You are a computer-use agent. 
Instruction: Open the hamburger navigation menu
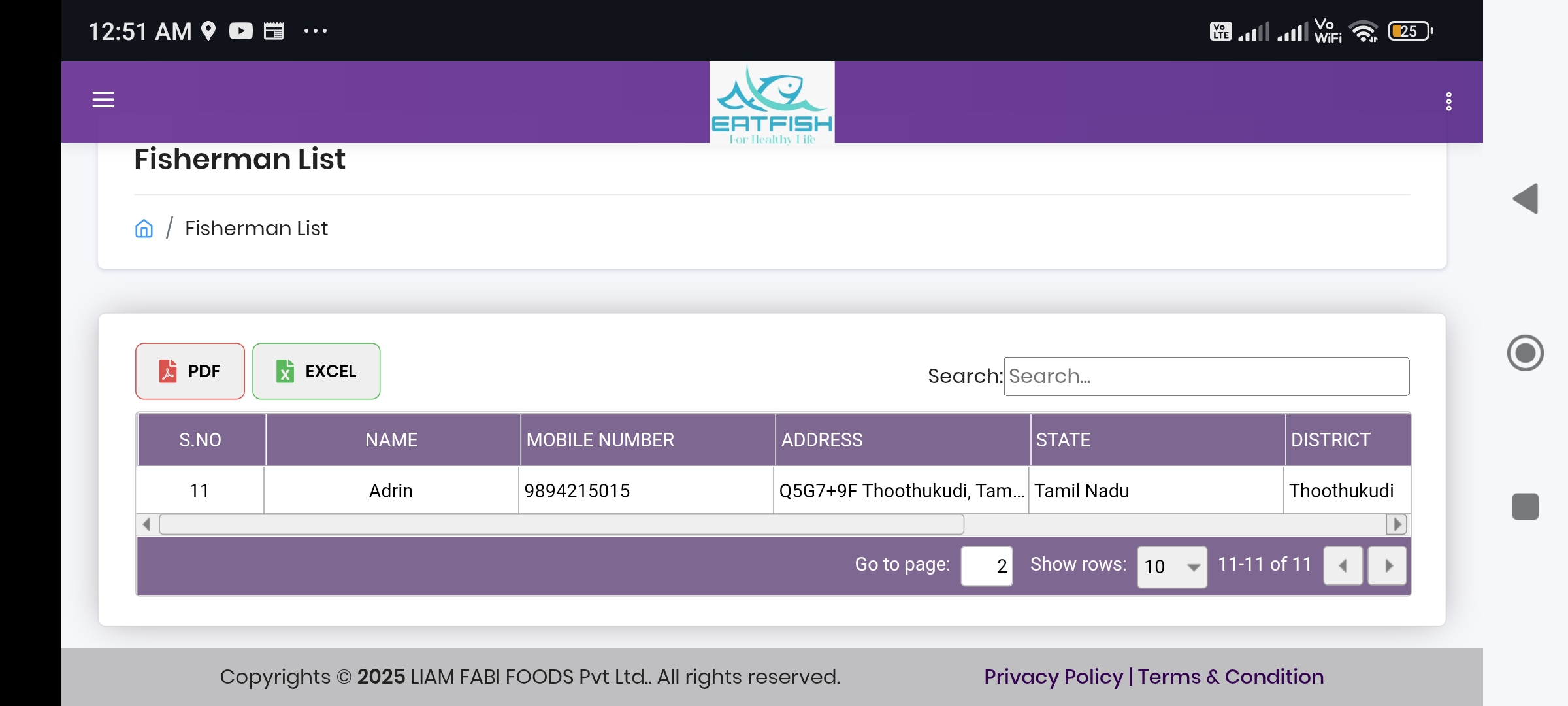tap(103, 99)
